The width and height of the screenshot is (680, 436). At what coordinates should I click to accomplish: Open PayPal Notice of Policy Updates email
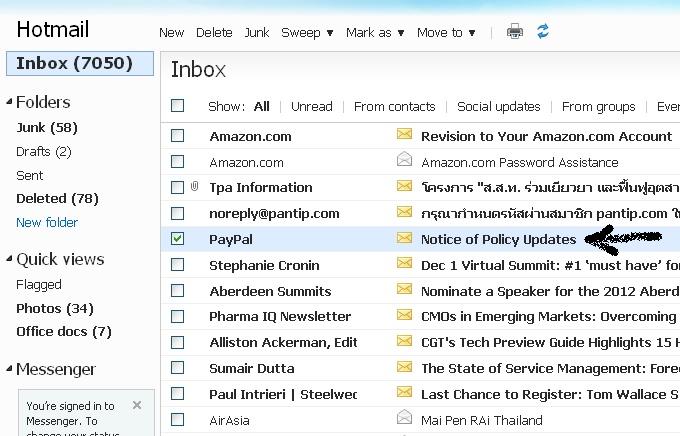(498, 239)
